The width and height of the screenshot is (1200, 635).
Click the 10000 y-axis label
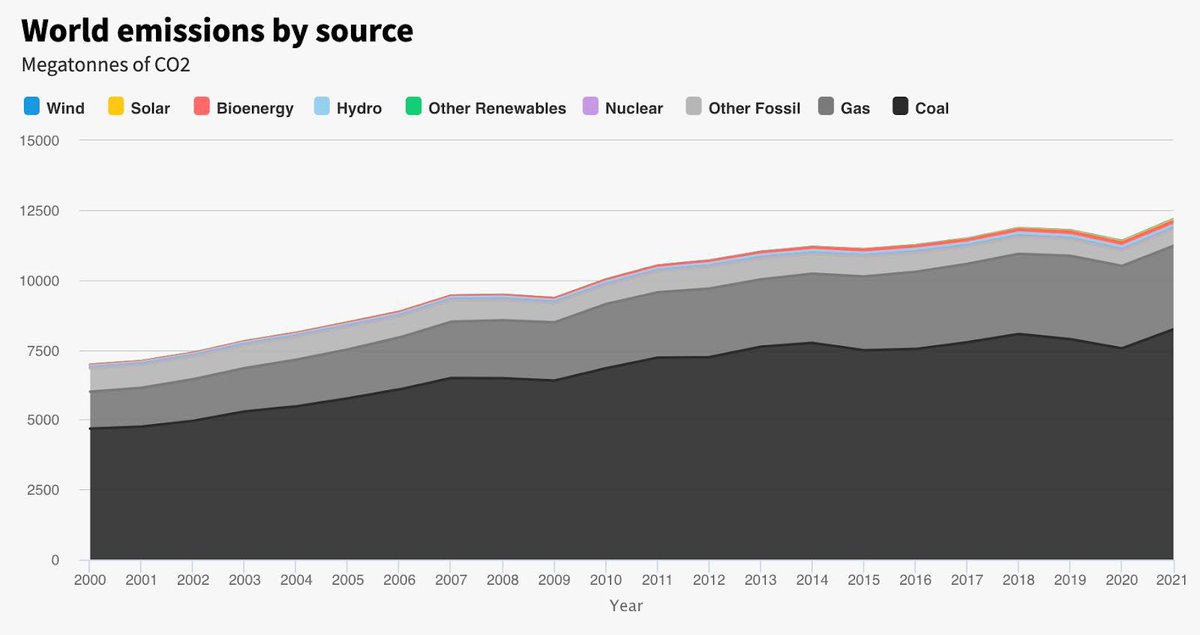pyautogui.click(x=40, y=281)
